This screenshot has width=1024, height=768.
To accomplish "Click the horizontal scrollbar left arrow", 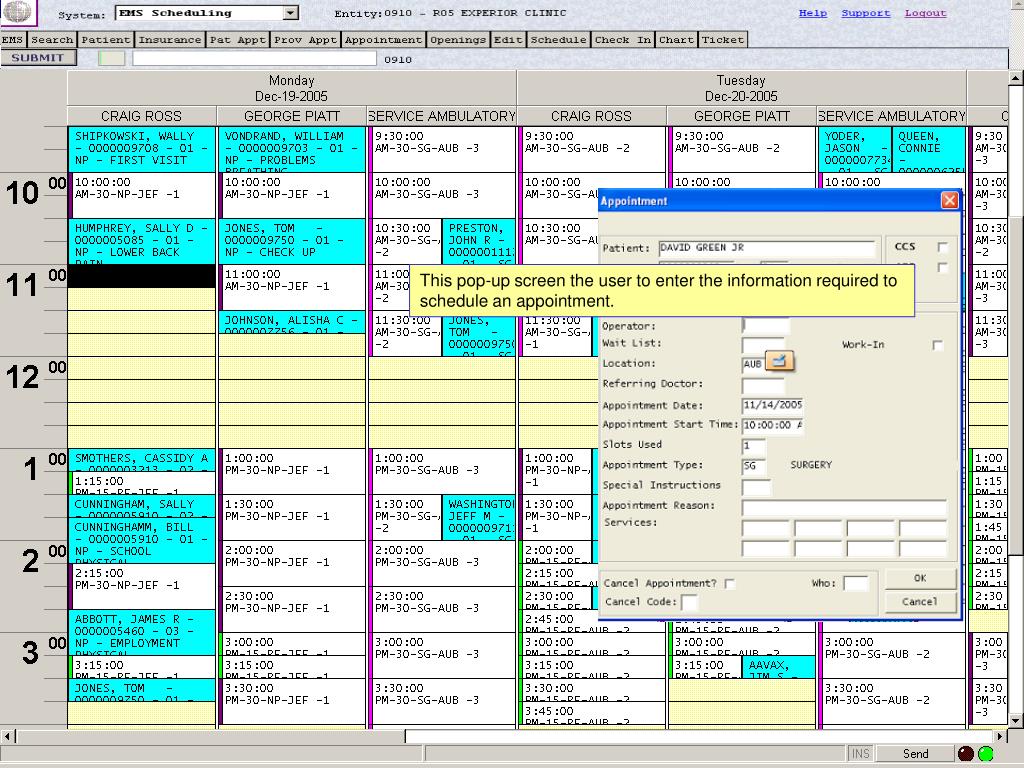I will (x=8, y=736).
